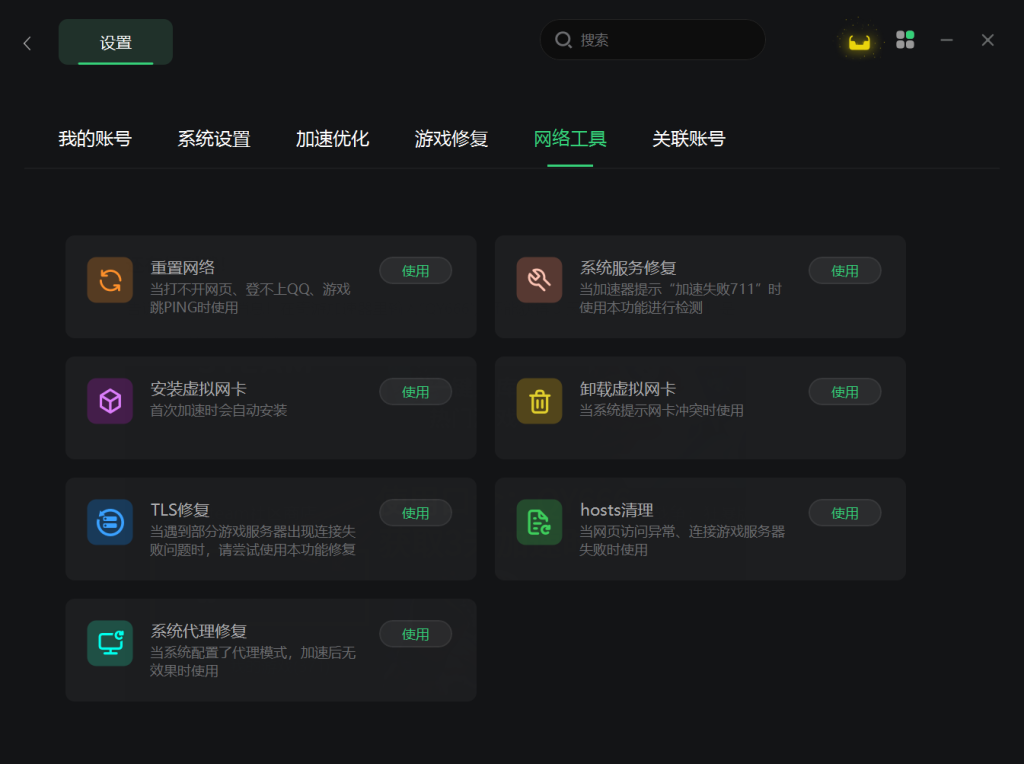The image size is (1024, 764).
Task: Click 使用 button for 系统代理修复
Action: pyautogui.click(x=415, y=634)
